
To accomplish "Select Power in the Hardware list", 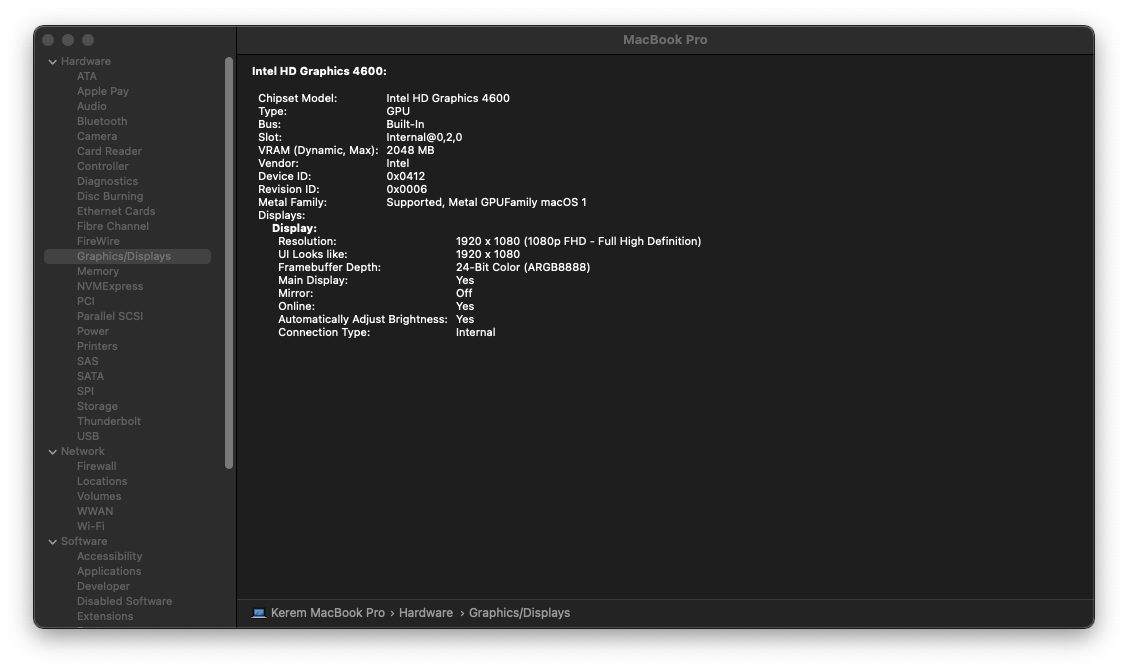I will [x=91, y=331].
